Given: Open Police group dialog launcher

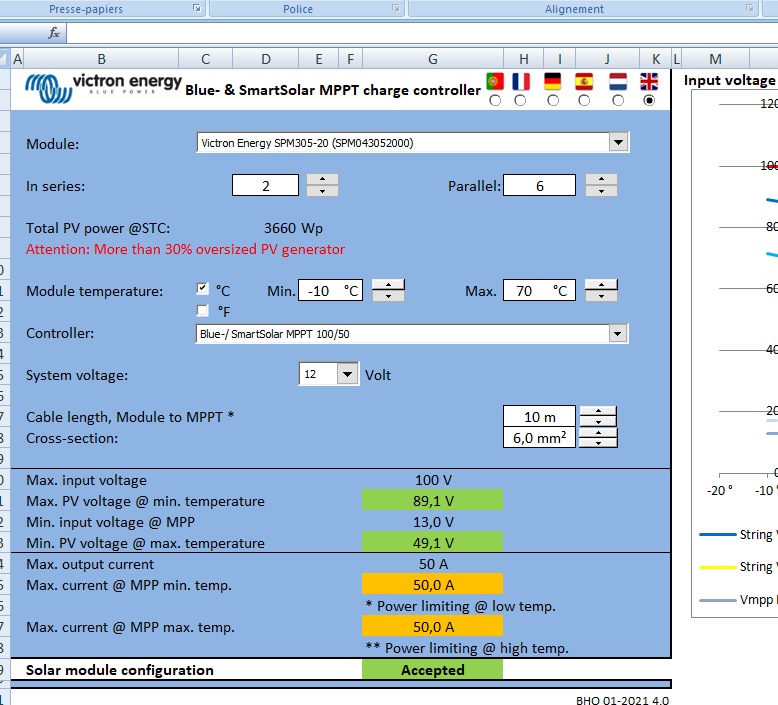Looking at the screenshot, I should point(395,8).
